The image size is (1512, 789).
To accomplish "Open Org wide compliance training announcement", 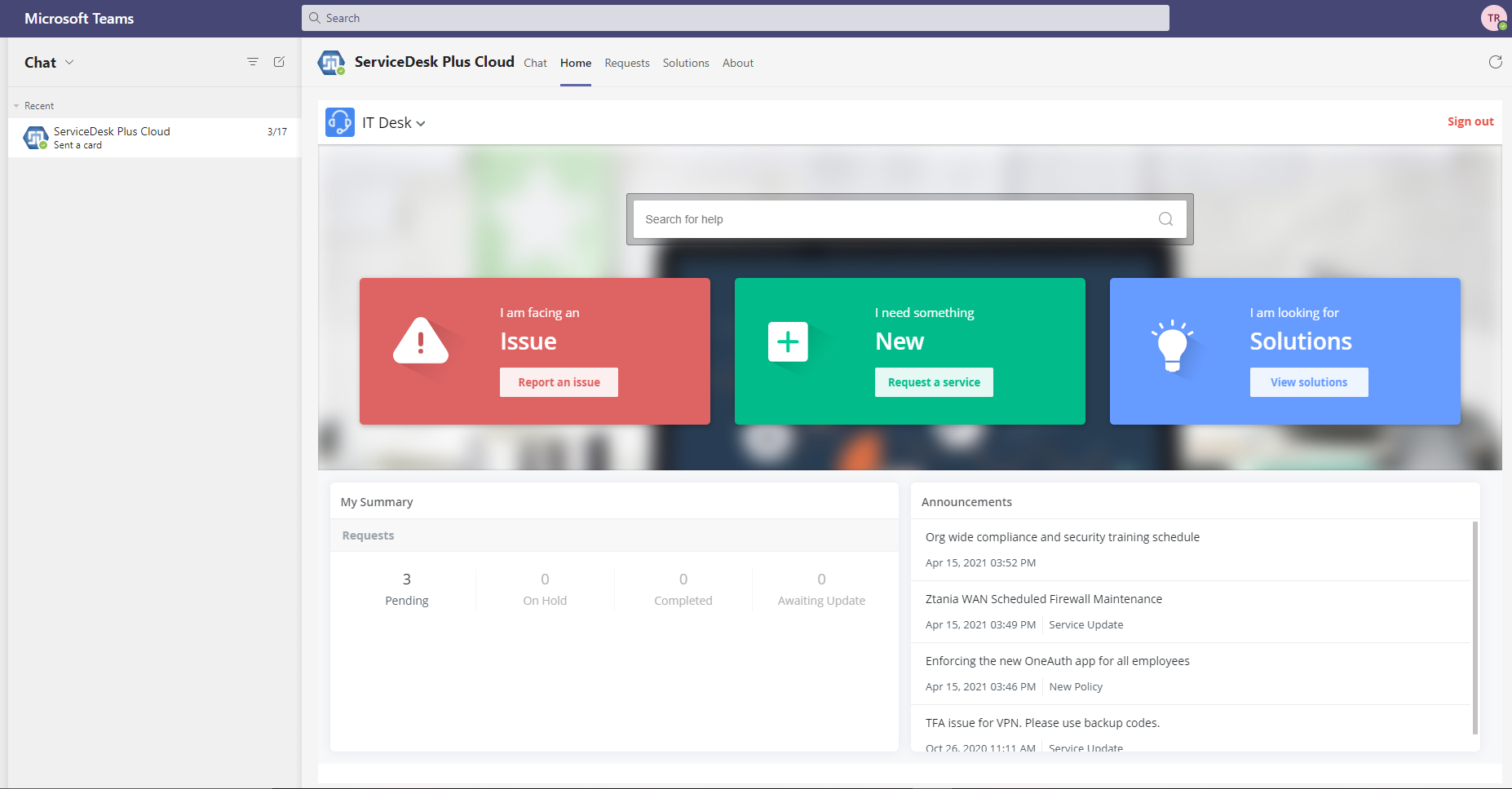I will 1063,537.
